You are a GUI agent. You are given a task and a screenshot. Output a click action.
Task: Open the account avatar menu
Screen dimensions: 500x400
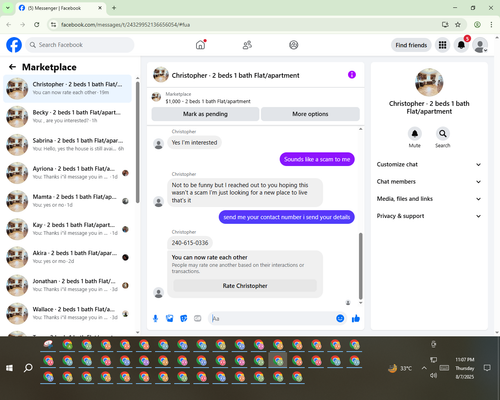[480, 45]
